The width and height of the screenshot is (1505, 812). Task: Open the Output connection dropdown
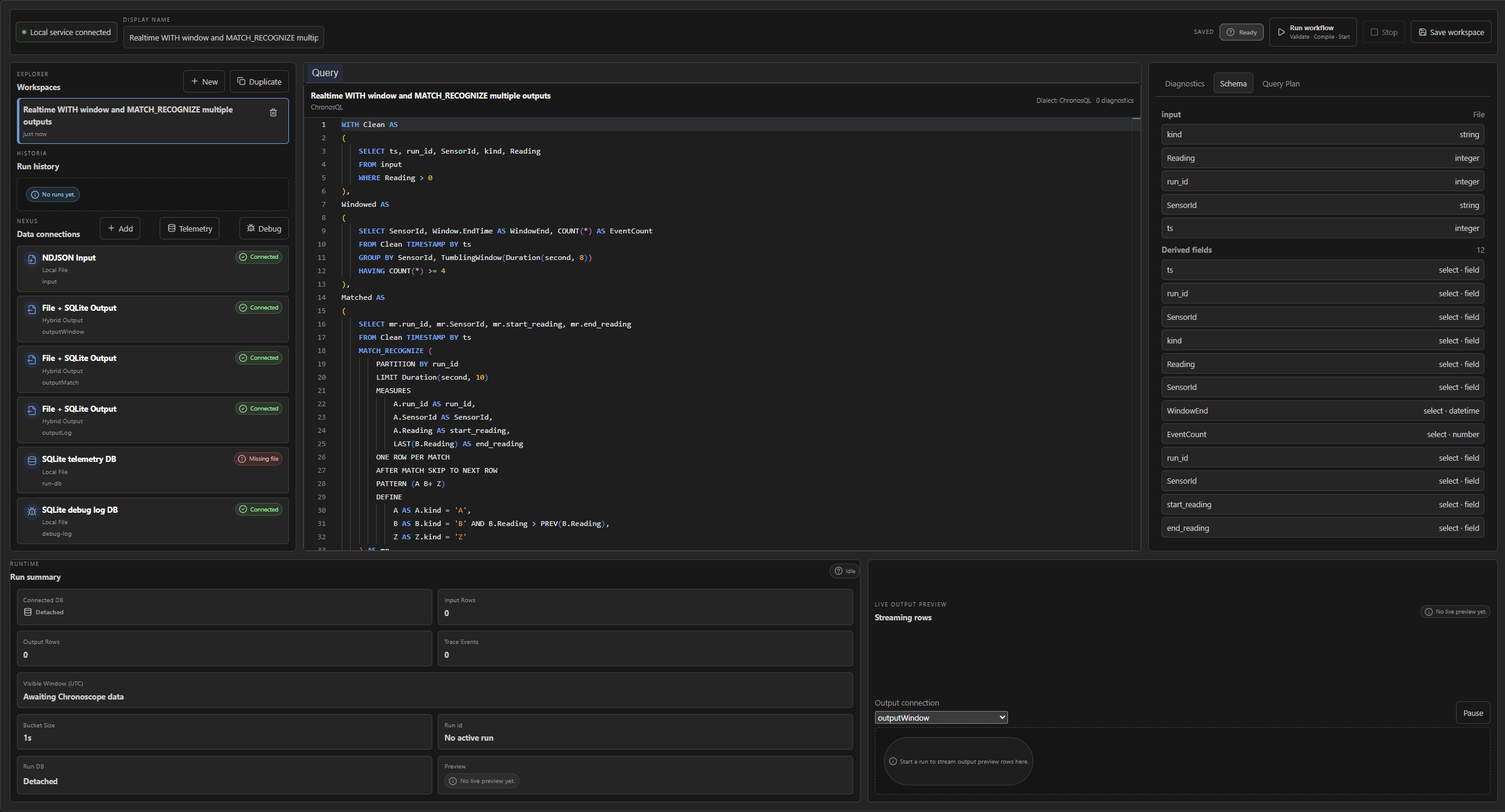941,718
